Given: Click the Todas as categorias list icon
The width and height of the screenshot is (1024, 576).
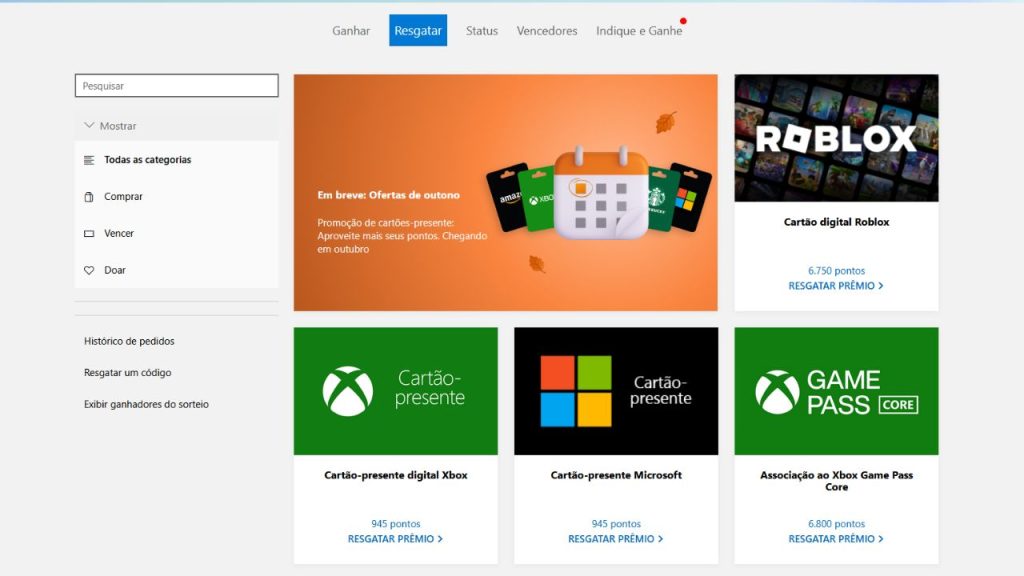Looking at the screenshot, I should click(x=89, y=160).
